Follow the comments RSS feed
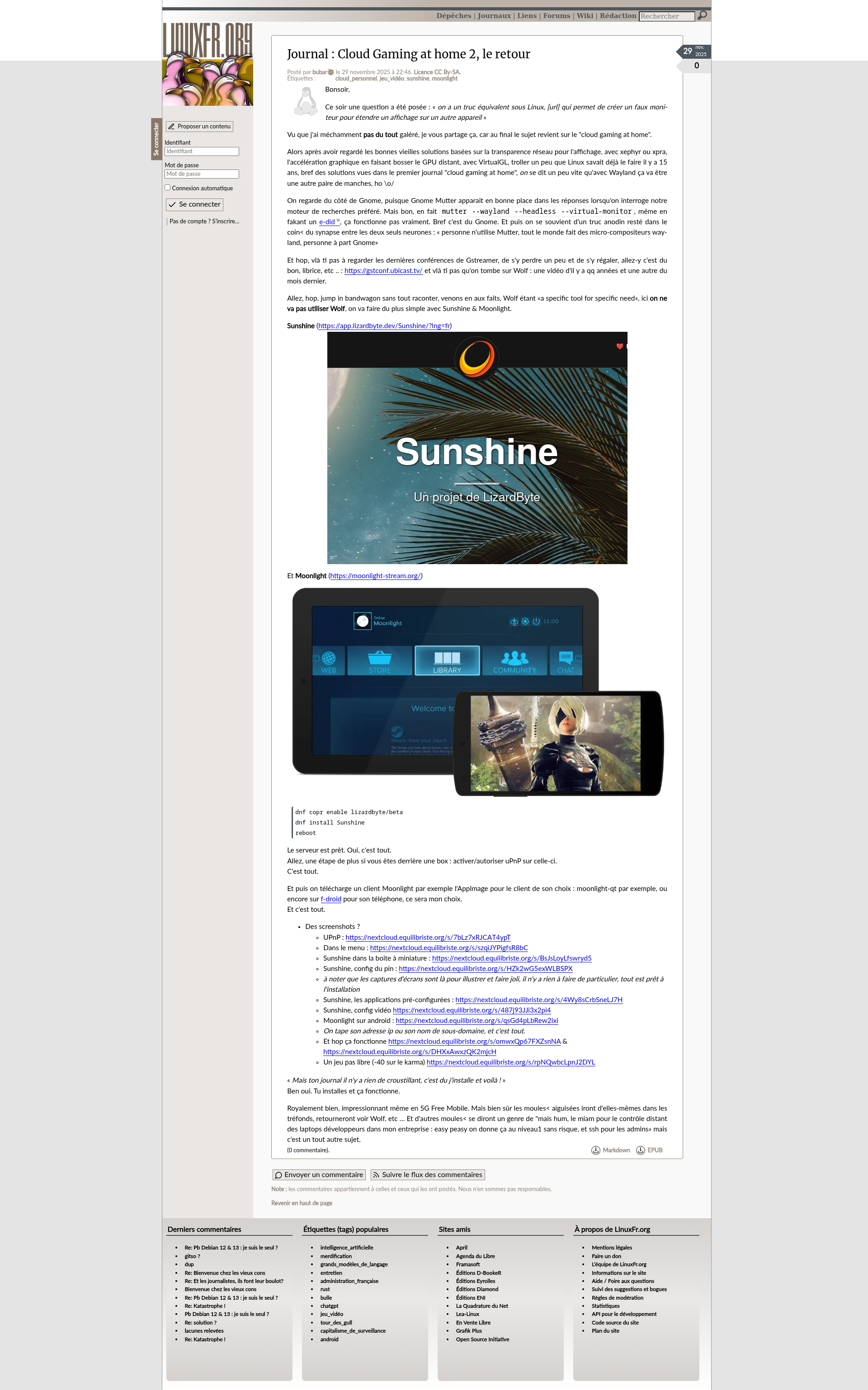This screenshot has height=1390, width=868. click(x=428, y=1175)
